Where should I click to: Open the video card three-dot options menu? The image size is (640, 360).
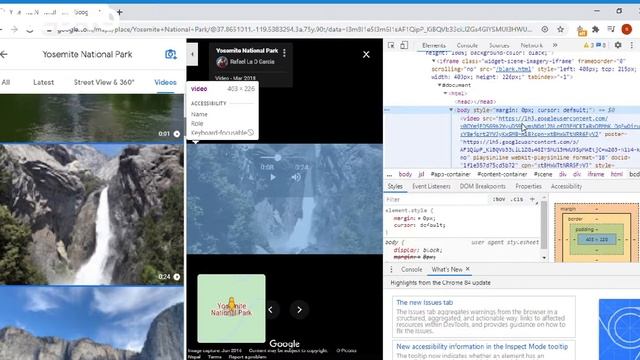[x=284, y=53]
